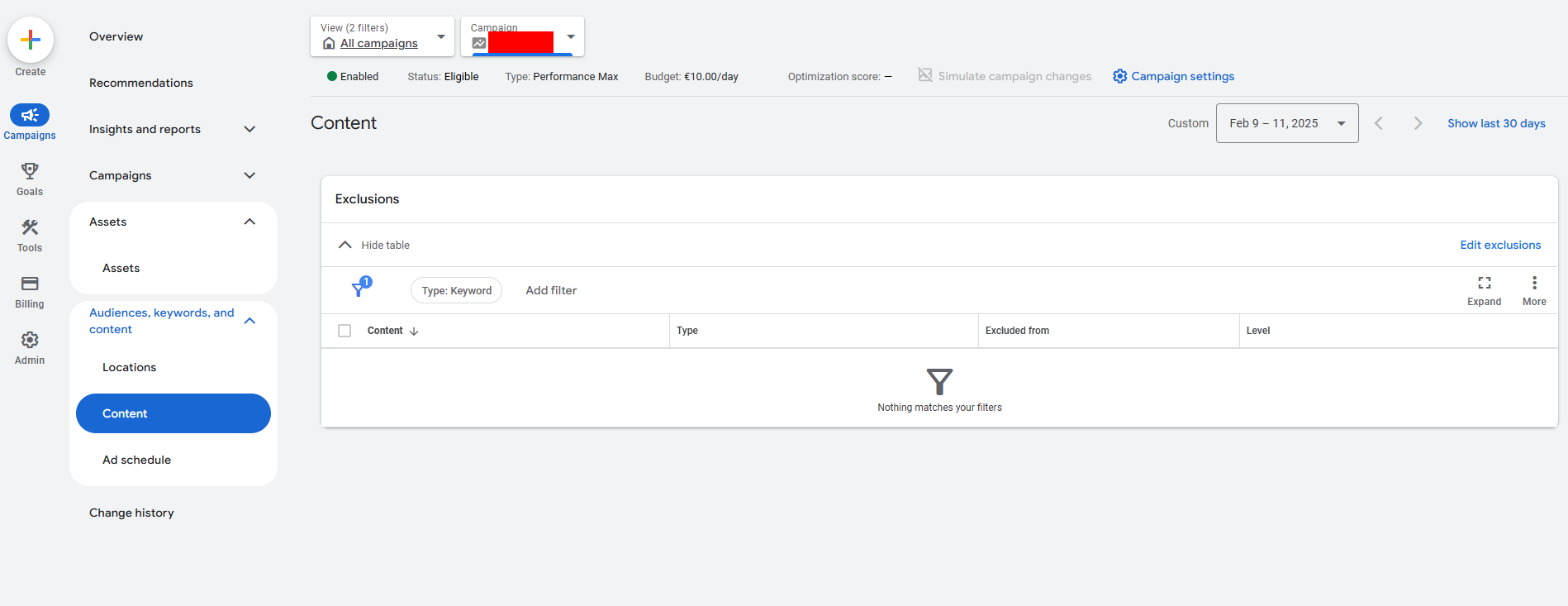Open Recommendations in sidebar
The width and height of the screenshot is (1568, 606).
[141, 83]
